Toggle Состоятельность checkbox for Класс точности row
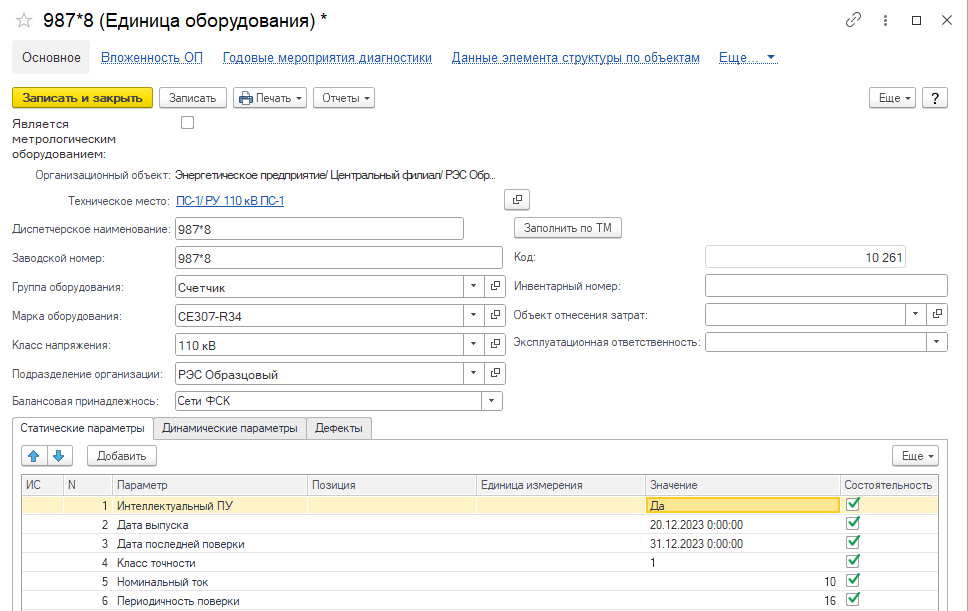This screenshot has width=968, height=611. pyautogui.click(x=853, y=562)
